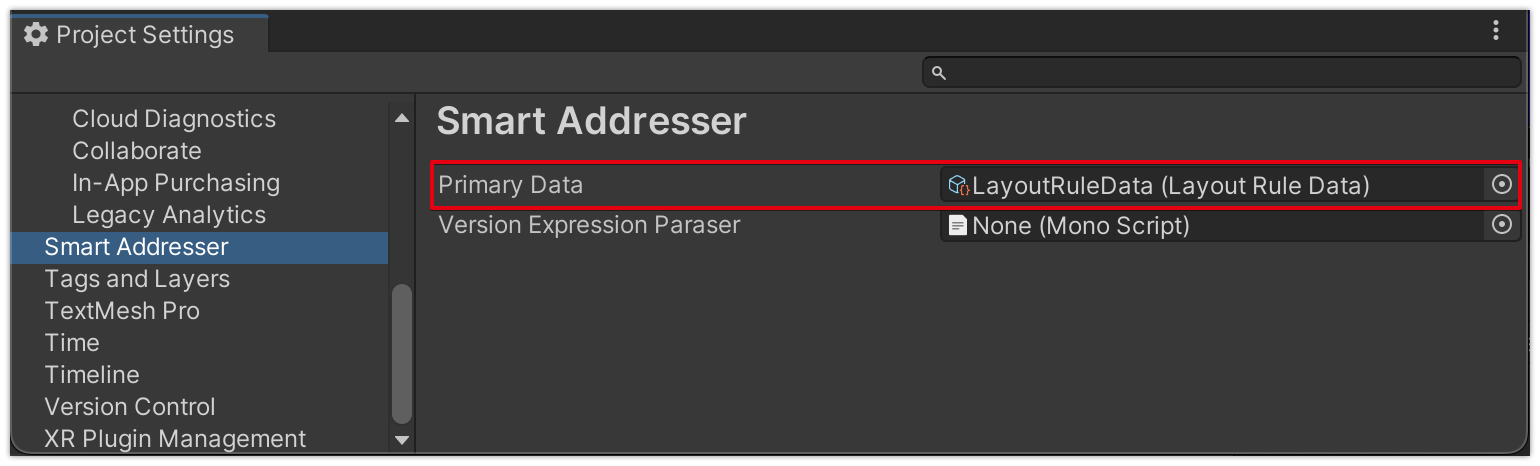Open object picker for Primary Data
This screenshot has width=1540, height=466.
1501,185
